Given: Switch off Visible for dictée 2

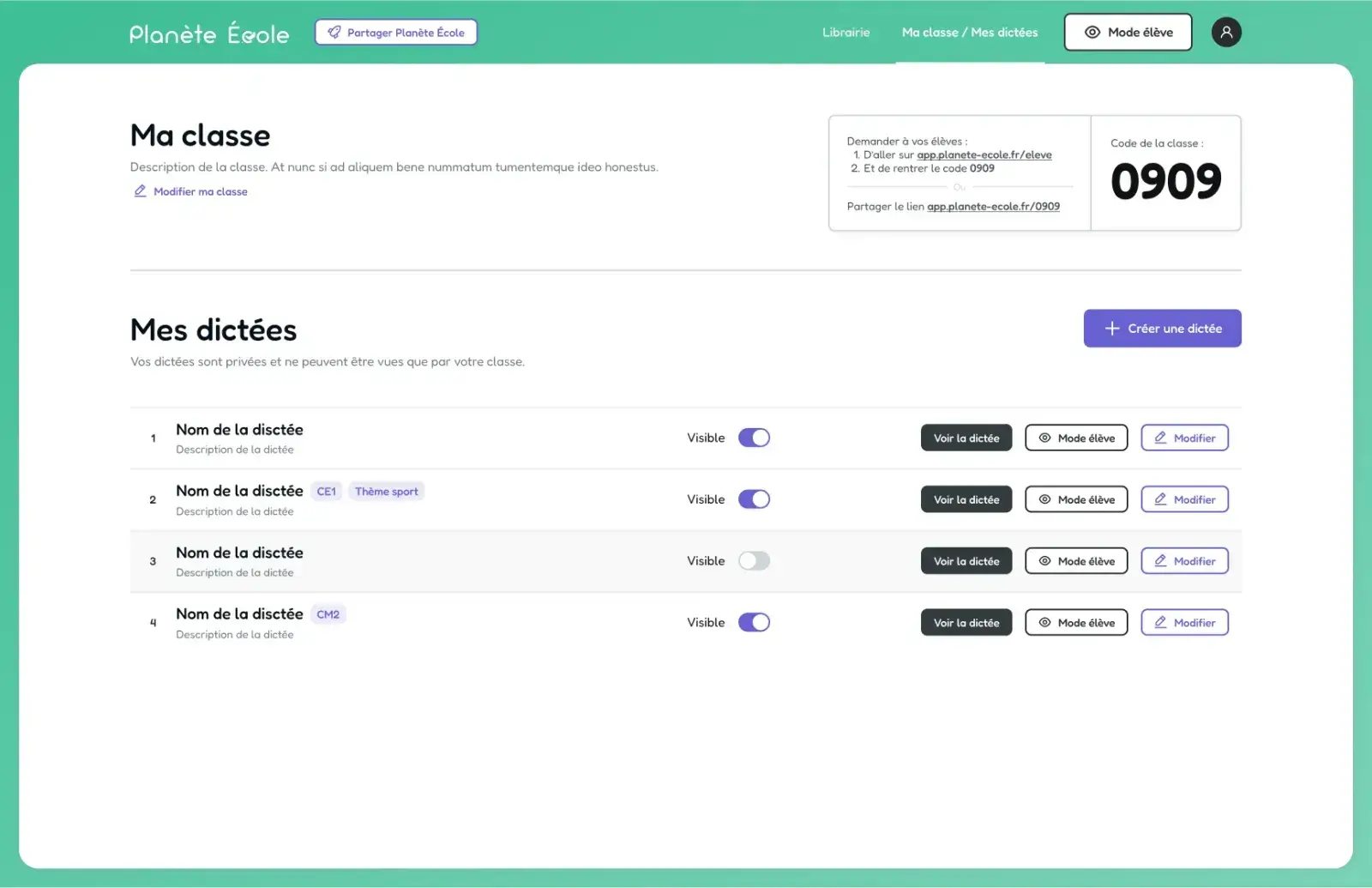Looking at the screenshot, I should 754,499.
